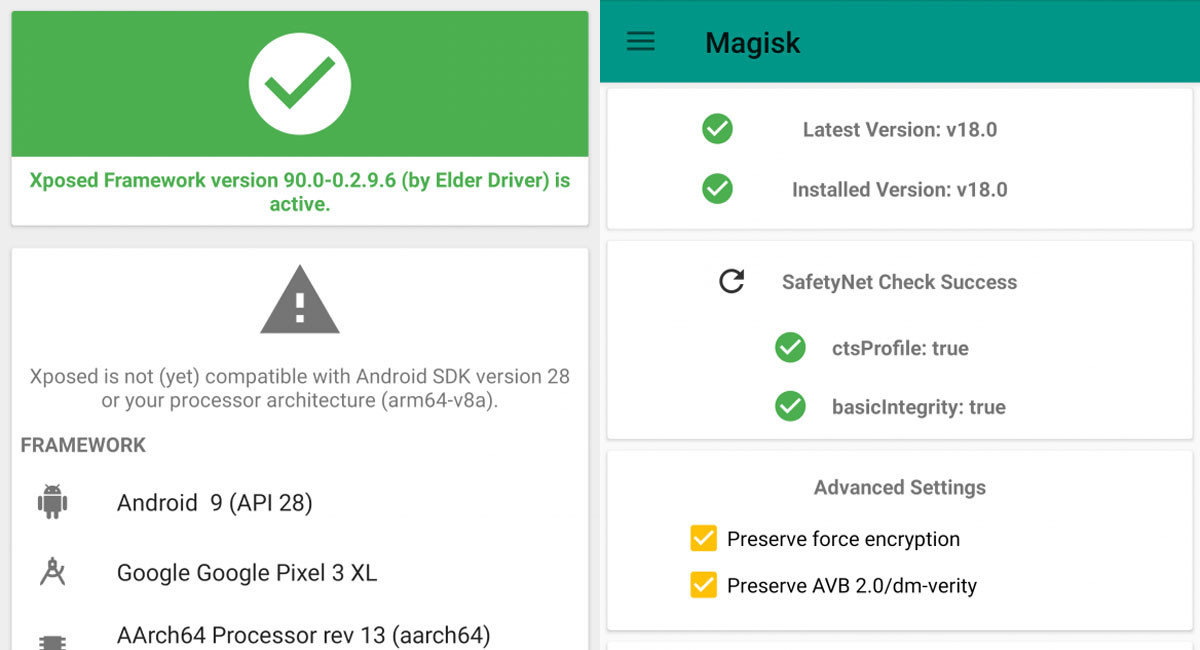Click the green checkmark beside Installed Version
This screenshot has height=650, width=1200.
click(x=717, y=189)
